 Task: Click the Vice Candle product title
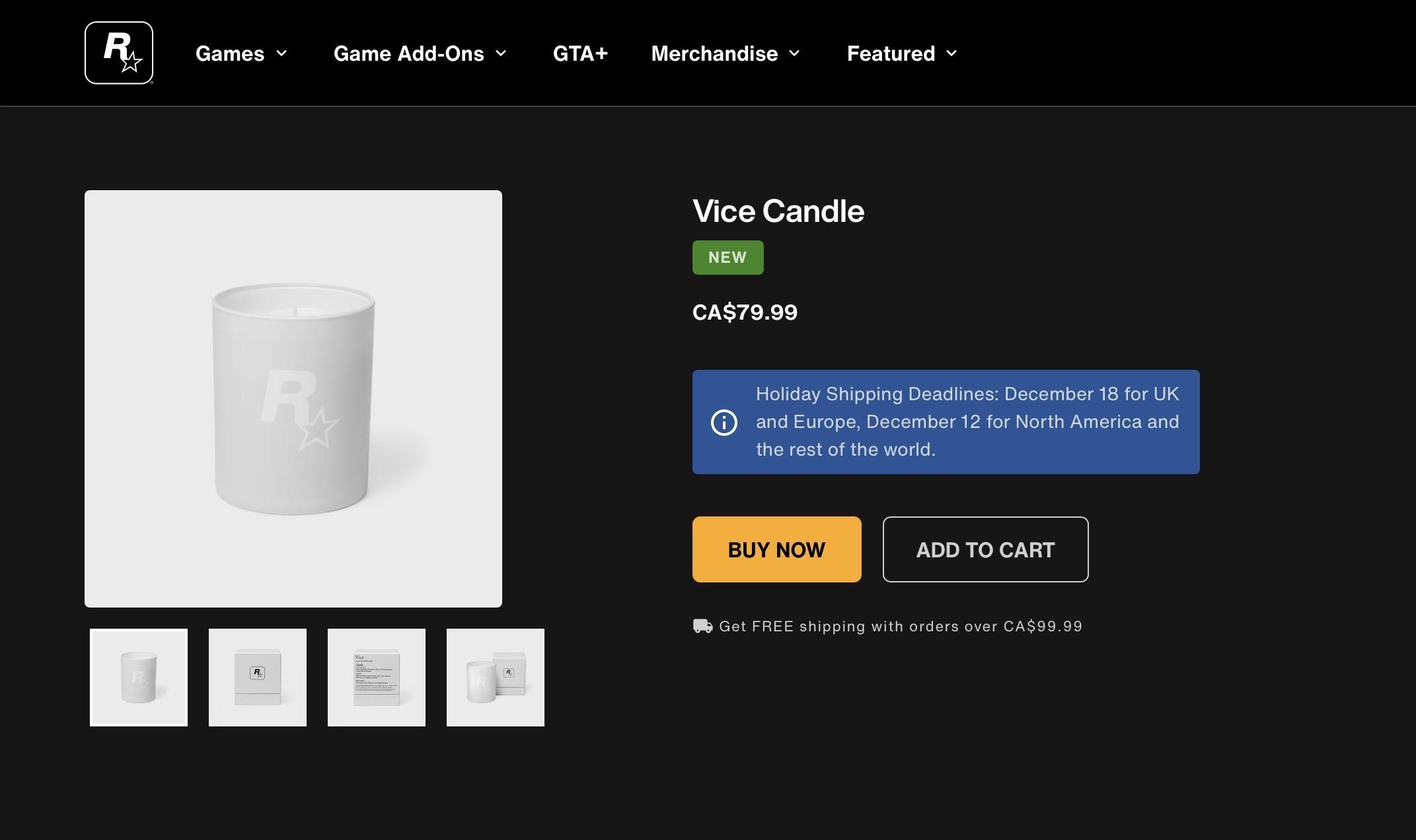[x=778, y=211]
